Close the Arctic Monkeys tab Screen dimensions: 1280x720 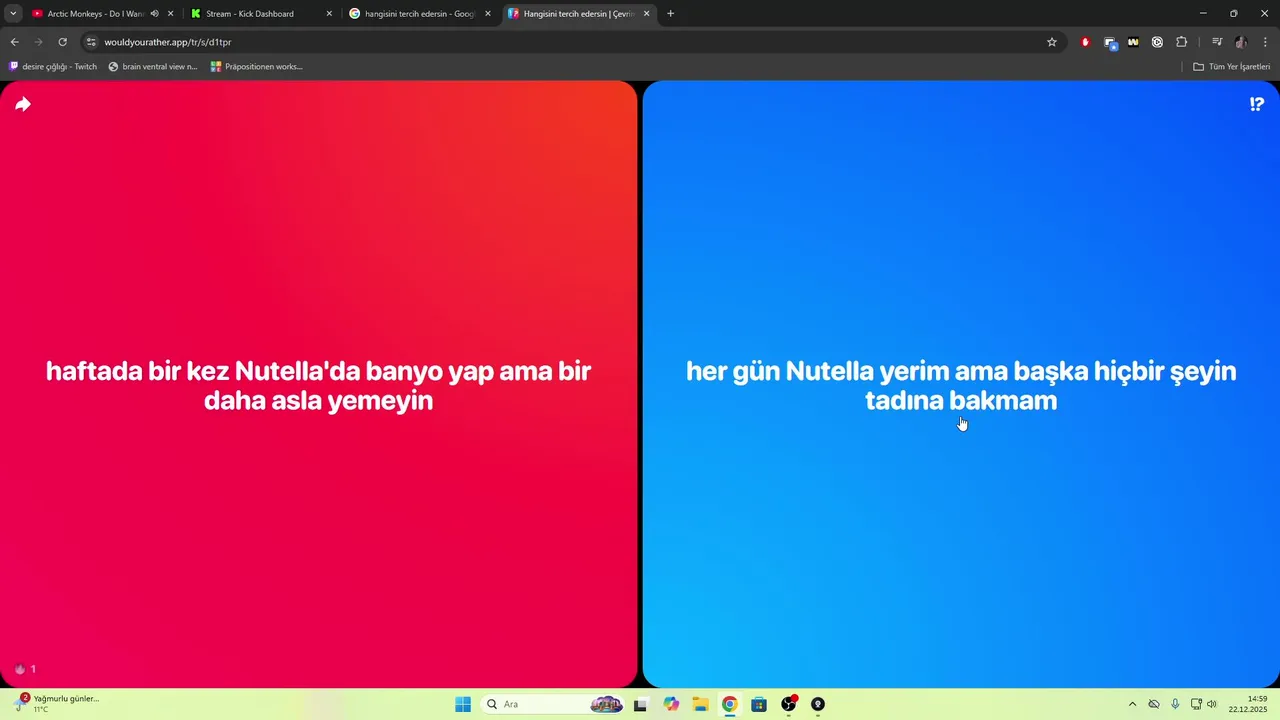[171, 14]
